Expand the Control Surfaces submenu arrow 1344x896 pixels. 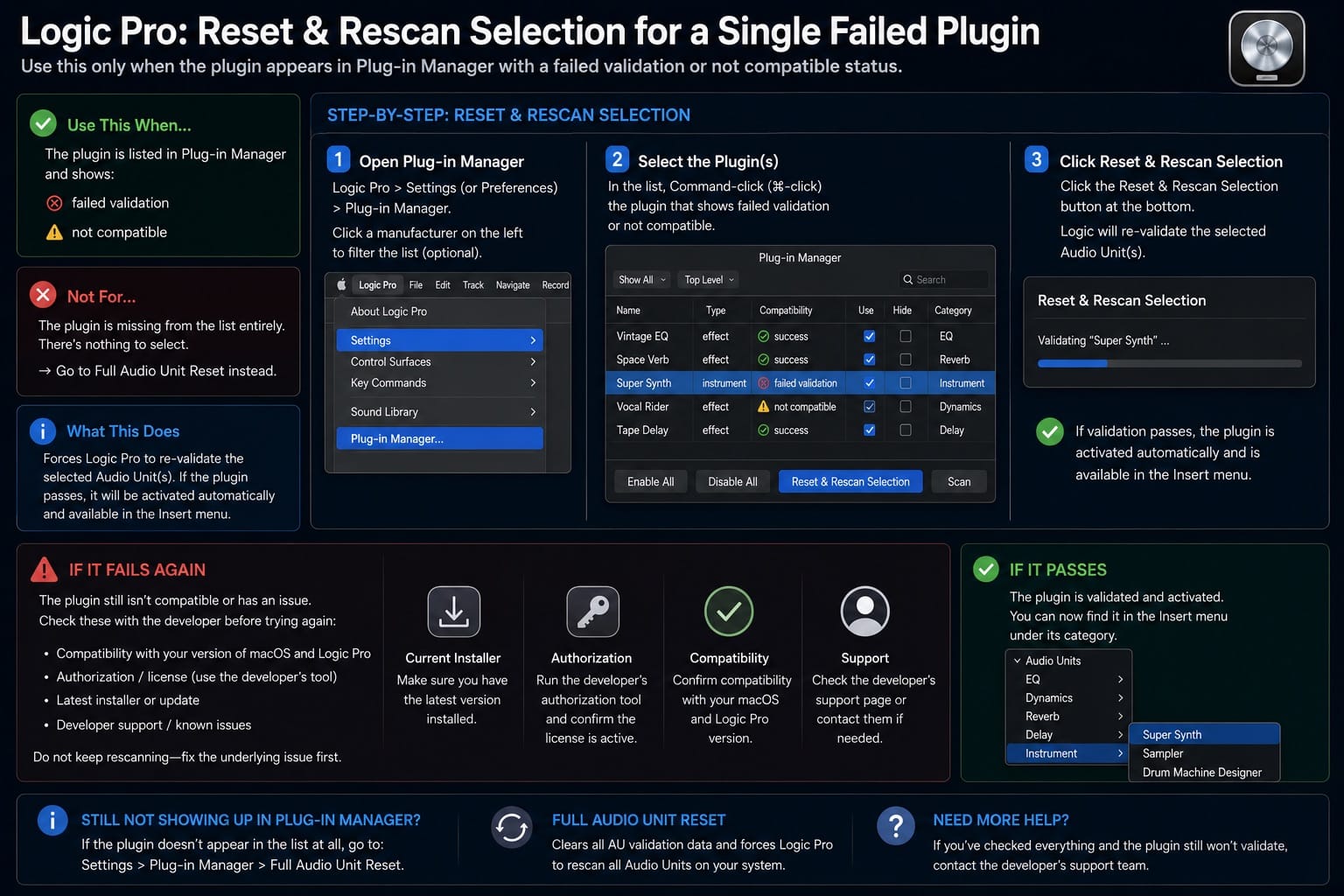click(532, 362)
